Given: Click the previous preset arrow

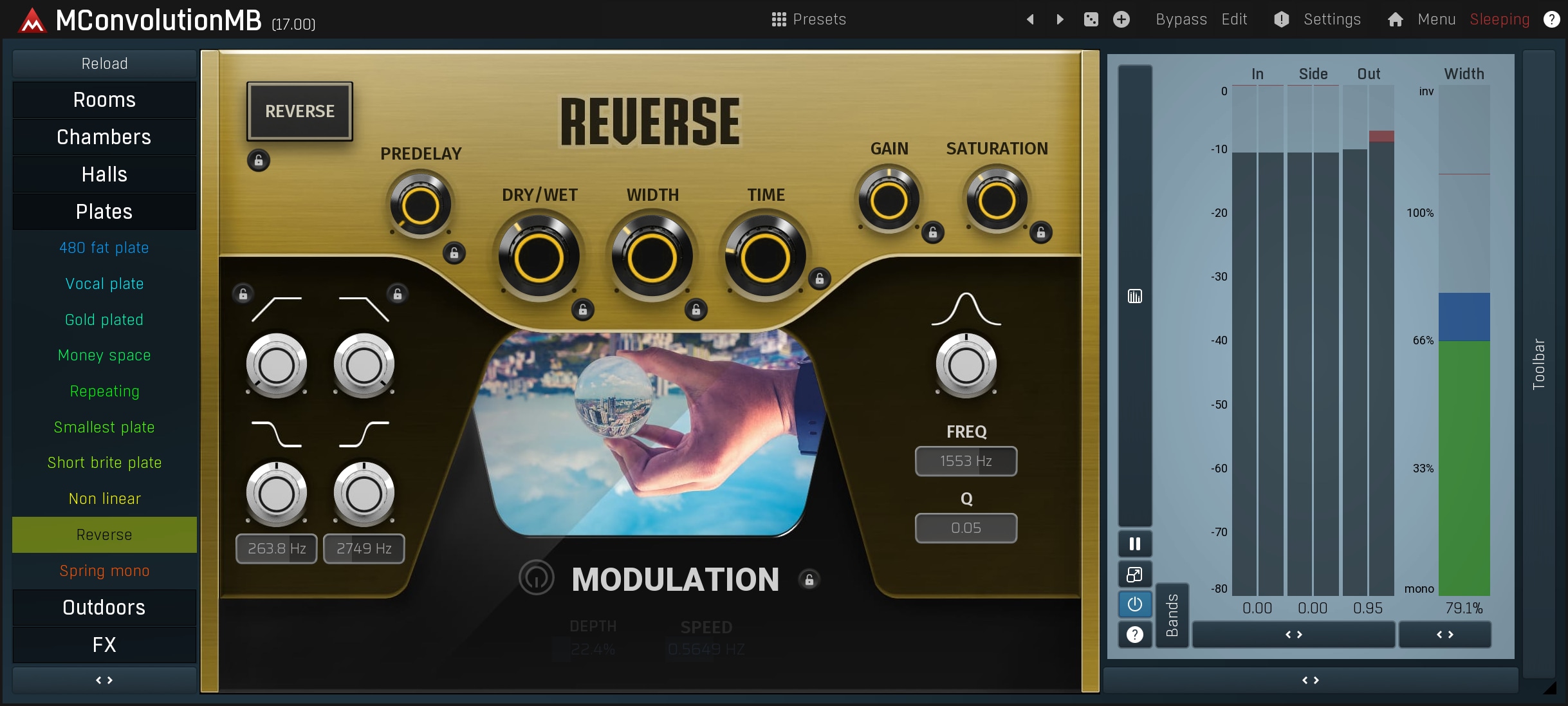Looking at the screenshot, I should point(1030,19).
